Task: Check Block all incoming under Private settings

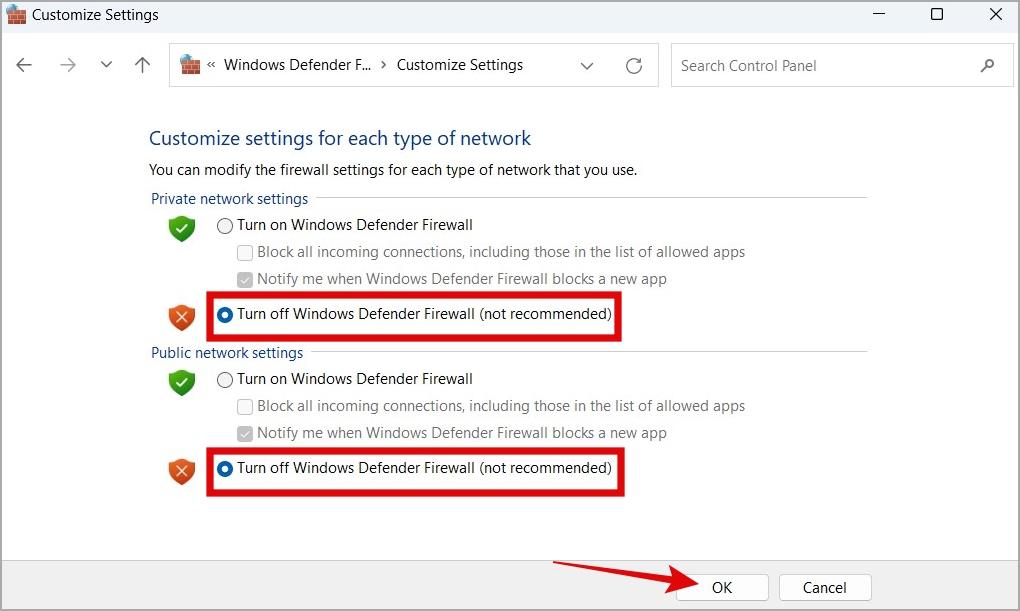Action: pyautogui.click(x=245, y=252)
